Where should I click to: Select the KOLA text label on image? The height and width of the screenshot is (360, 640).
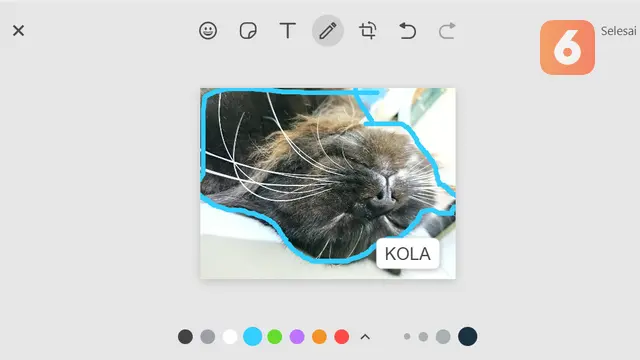(408, 254)
